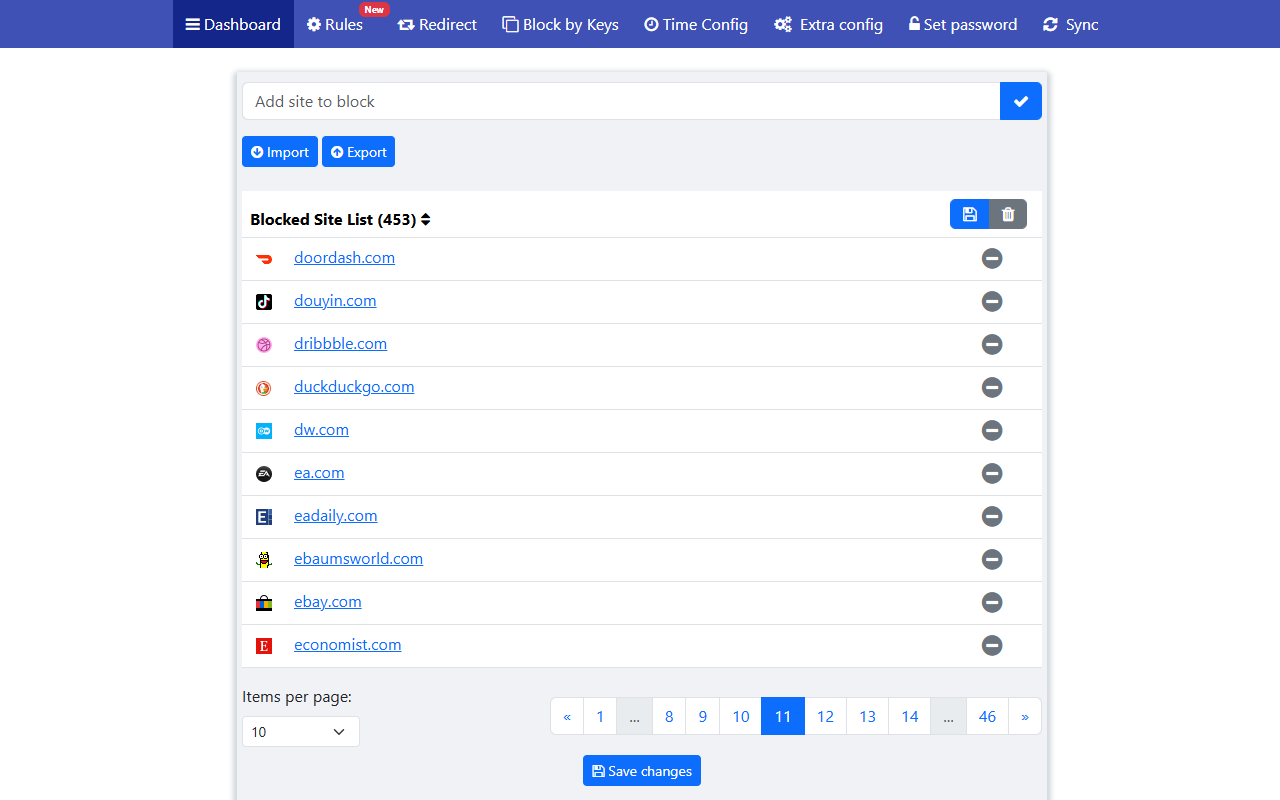Click the doordash favicon
Image resolution: width=1280 pixels, height=800 pixels.
[x=264, y=259]
